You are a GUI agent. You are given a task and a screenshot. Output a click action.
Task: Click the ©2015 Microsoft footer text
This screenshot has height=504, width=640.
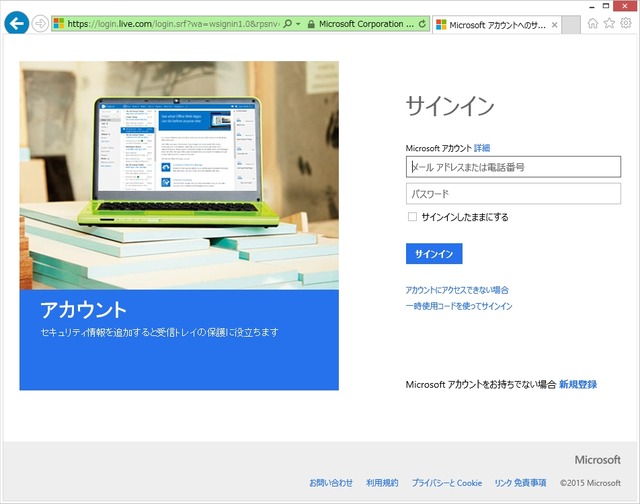tap(590, 483)
